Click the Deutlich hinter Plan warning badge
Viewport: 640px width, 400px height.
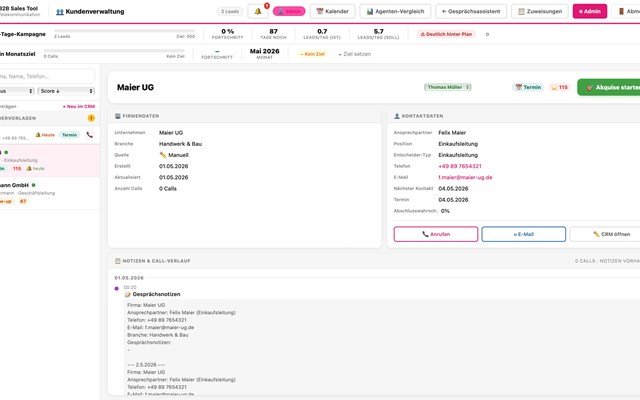pos(447,34)
